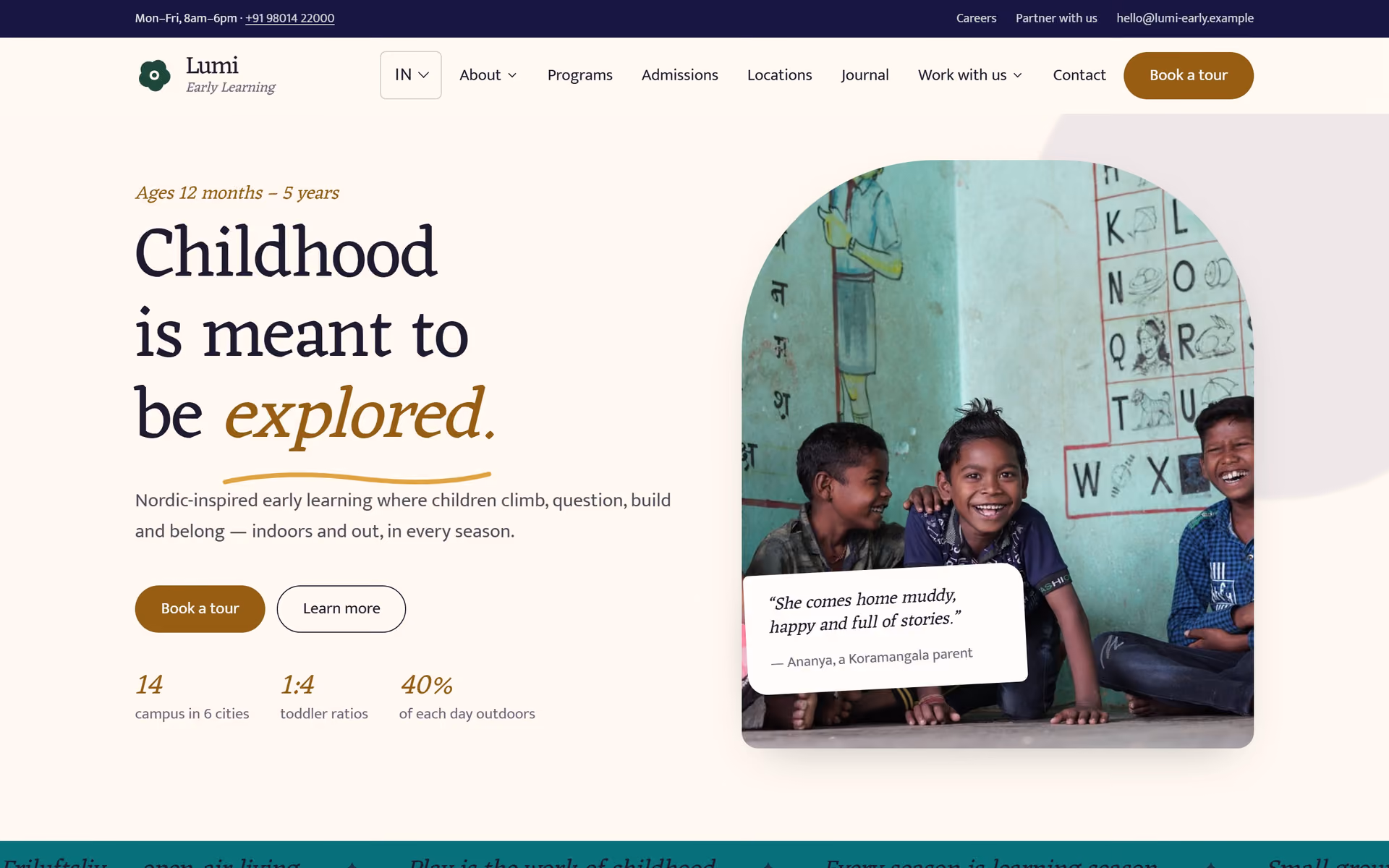Expand the Work with us menu
The width and height of the screenshot is (1389, 868).
point(970,75)
